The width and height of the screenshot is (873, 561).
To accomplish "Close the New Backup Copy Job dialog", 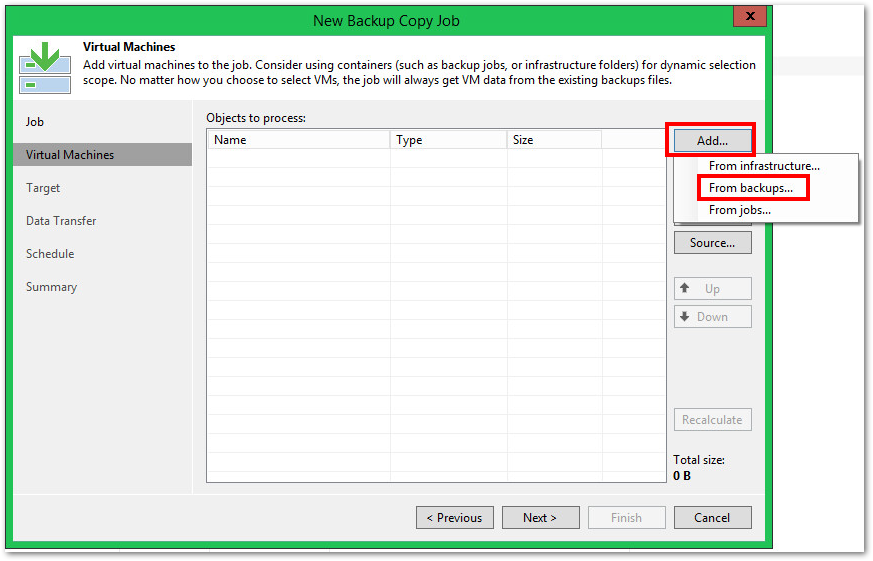I will [749, 17].
